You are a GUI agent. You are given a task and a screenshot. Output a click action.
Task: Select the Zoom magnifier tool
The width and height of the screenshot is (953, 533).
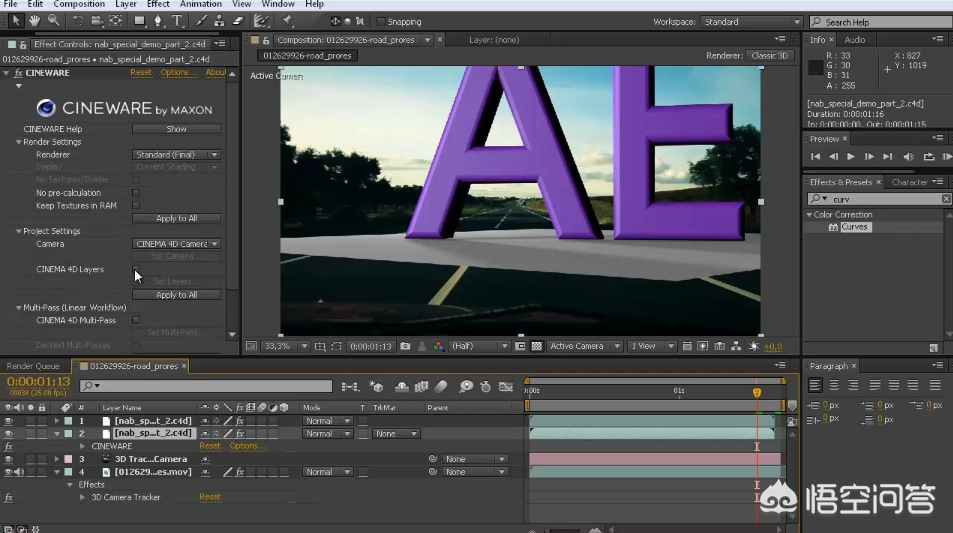pos(53,21)
